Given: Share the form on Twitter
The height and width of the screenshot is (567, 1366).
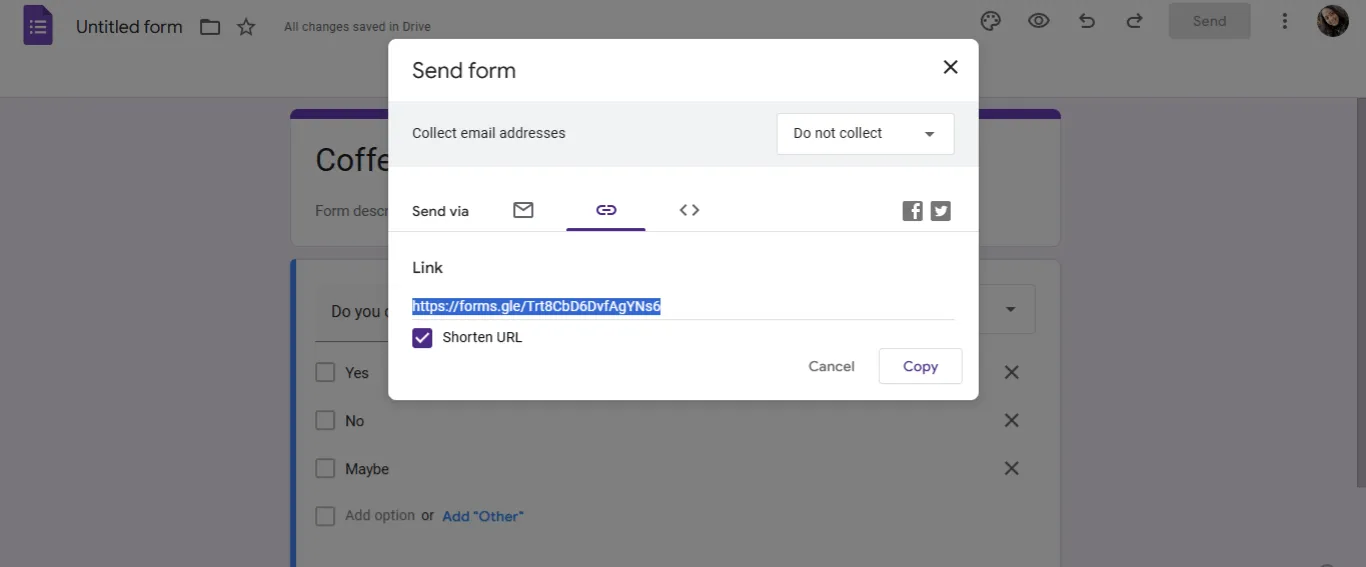Looking at the screenshot, I should pos(940,211).
